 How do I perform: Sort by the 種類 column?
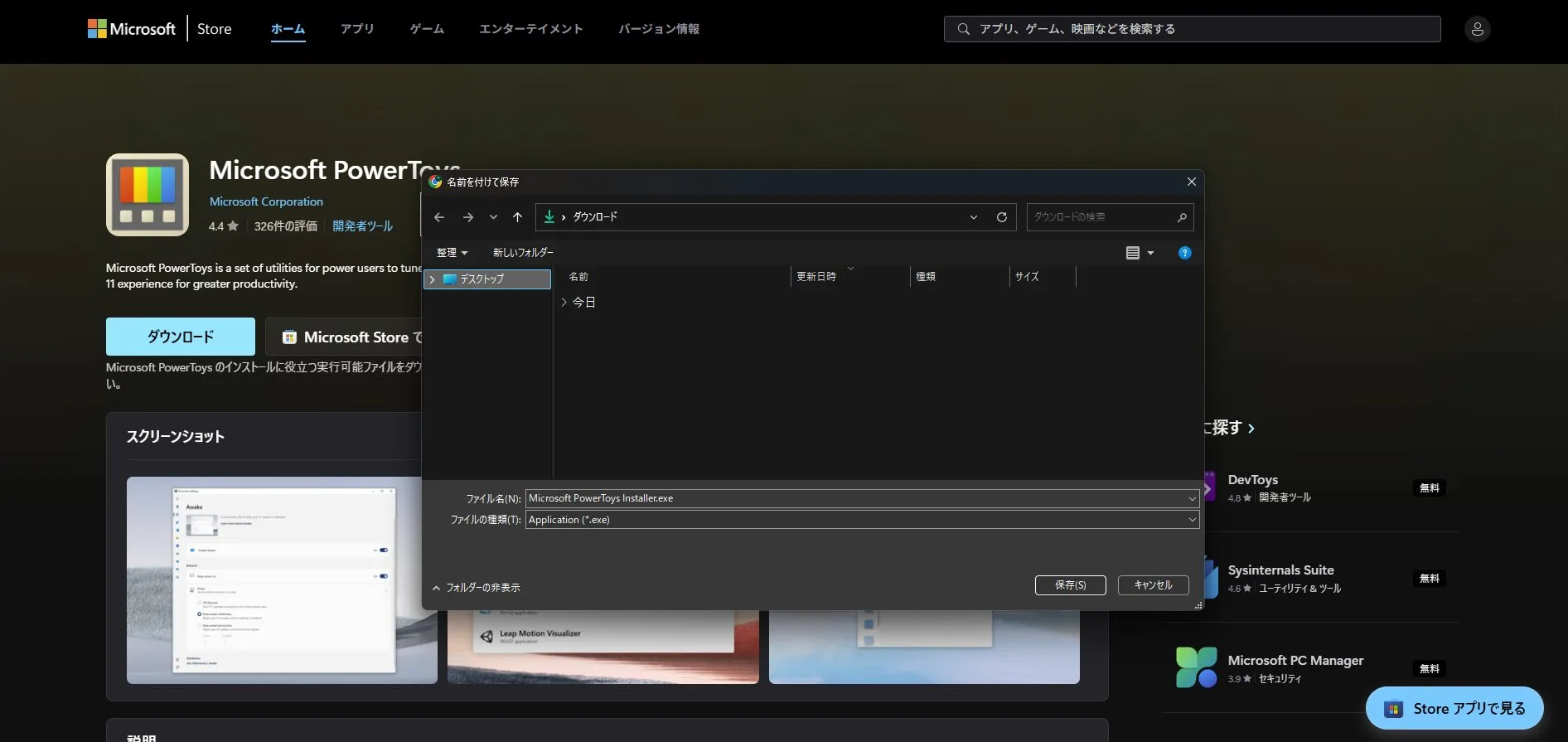click(926, 277)
